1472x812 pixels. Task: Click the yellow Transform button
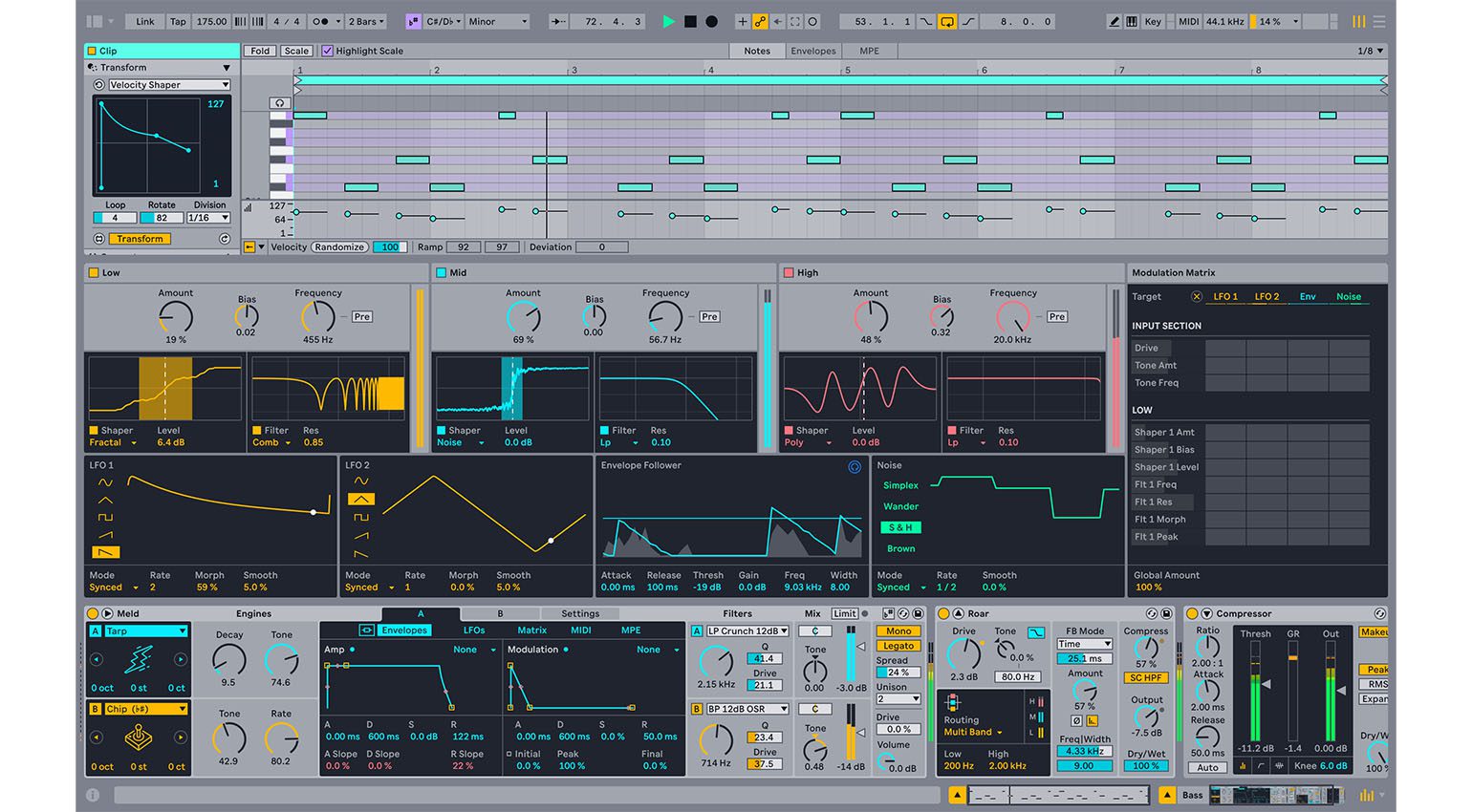140,239
